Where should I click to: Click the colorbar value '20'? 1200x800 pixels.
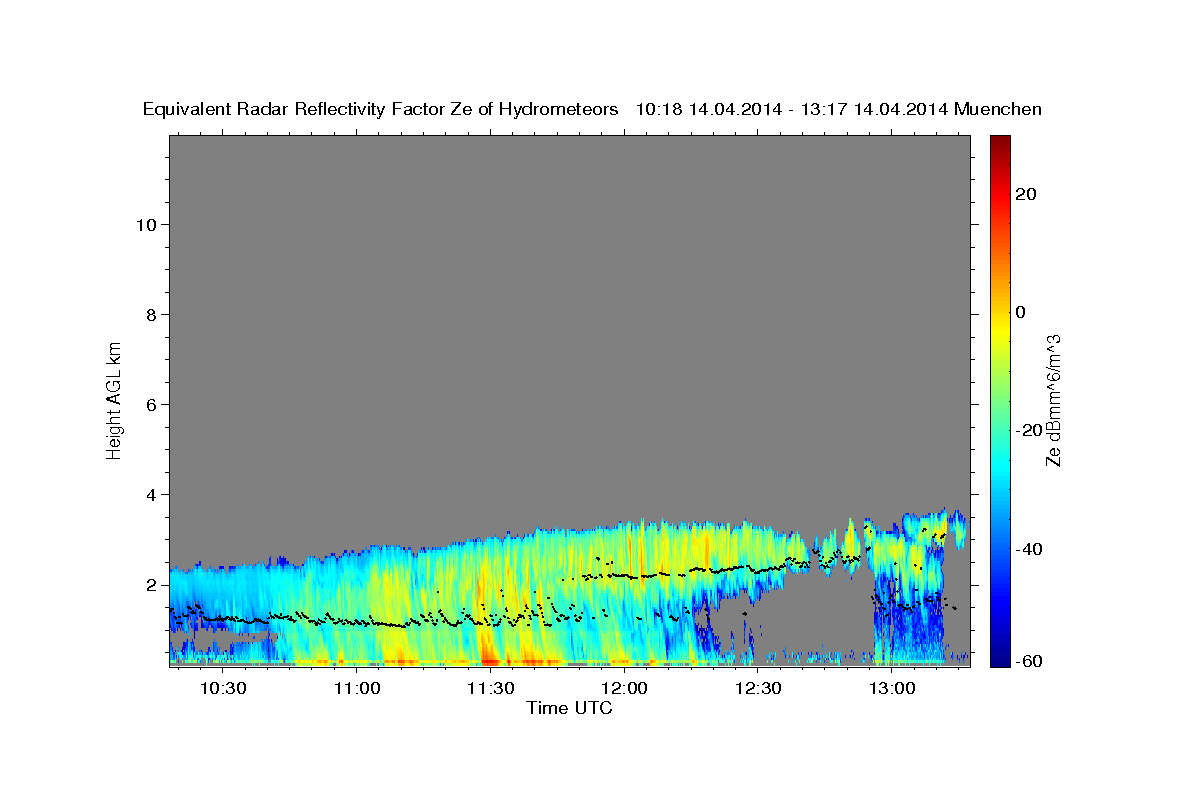pyautogui.click(x=1026, y=194)
